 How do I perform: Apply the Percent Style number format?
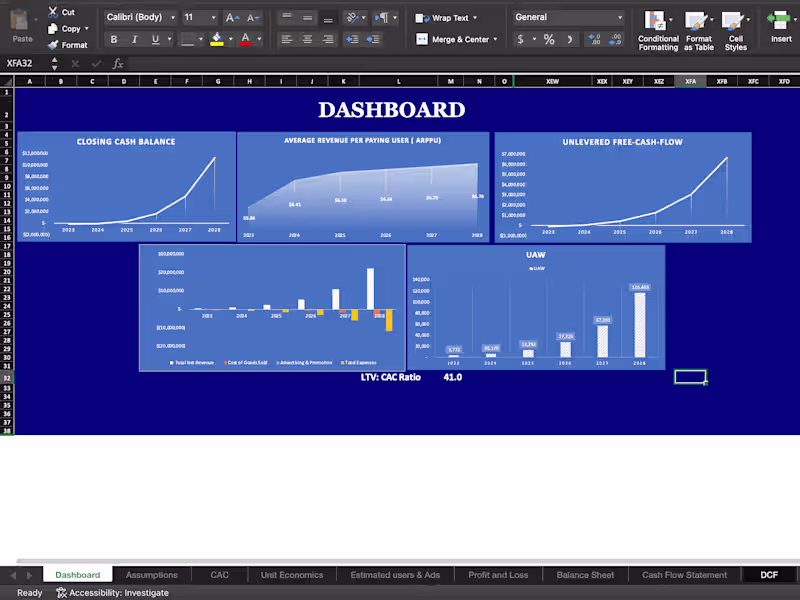pos(549,39)
